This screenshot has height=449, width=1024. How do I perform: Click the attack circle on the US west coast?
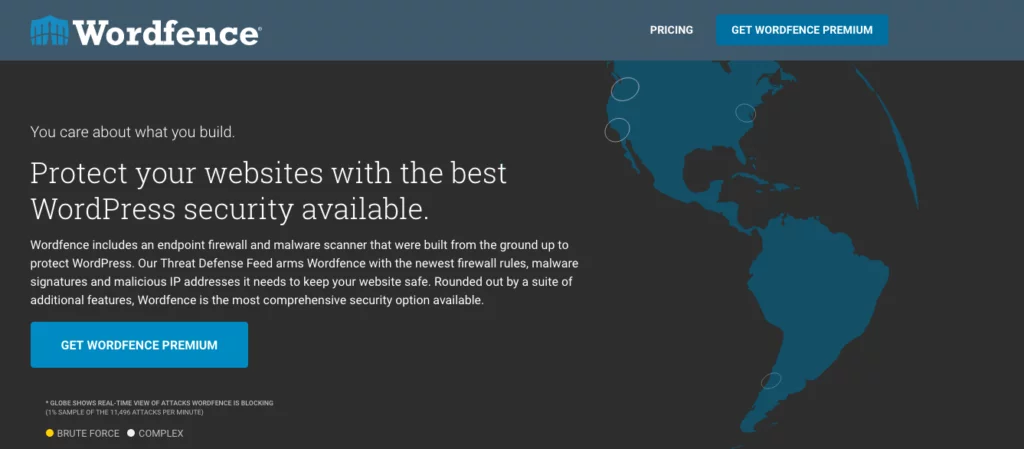617,129
